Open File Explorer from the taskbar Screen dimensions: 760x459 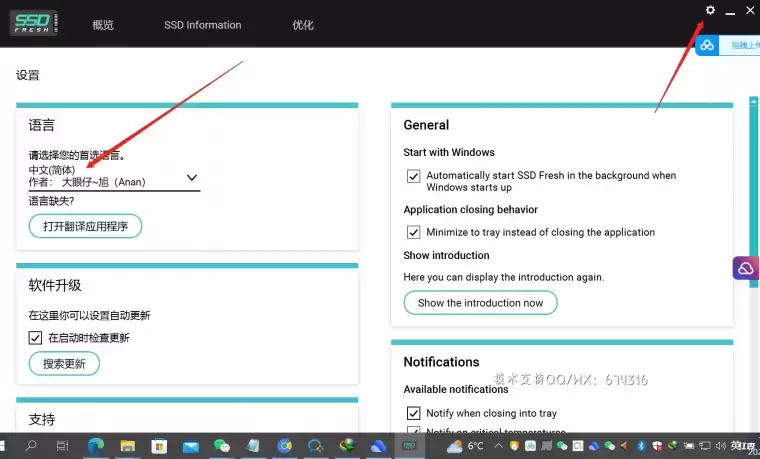128,446
